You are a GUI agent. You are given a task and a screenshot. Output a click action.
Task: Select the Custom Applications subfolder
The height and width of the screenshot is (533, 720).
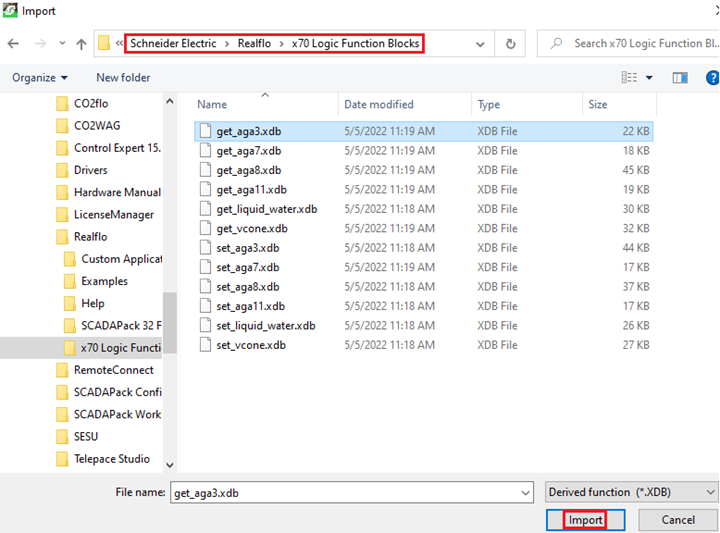tap(113, 259)
